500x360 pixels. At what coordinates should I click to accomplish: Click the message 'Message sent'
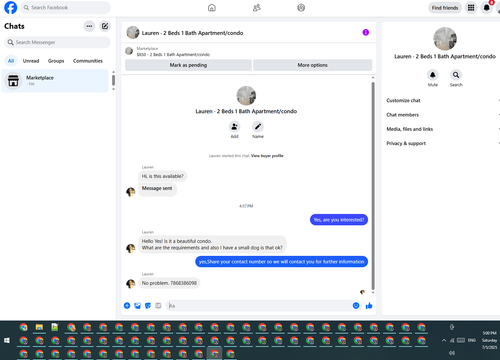point(157,188)
